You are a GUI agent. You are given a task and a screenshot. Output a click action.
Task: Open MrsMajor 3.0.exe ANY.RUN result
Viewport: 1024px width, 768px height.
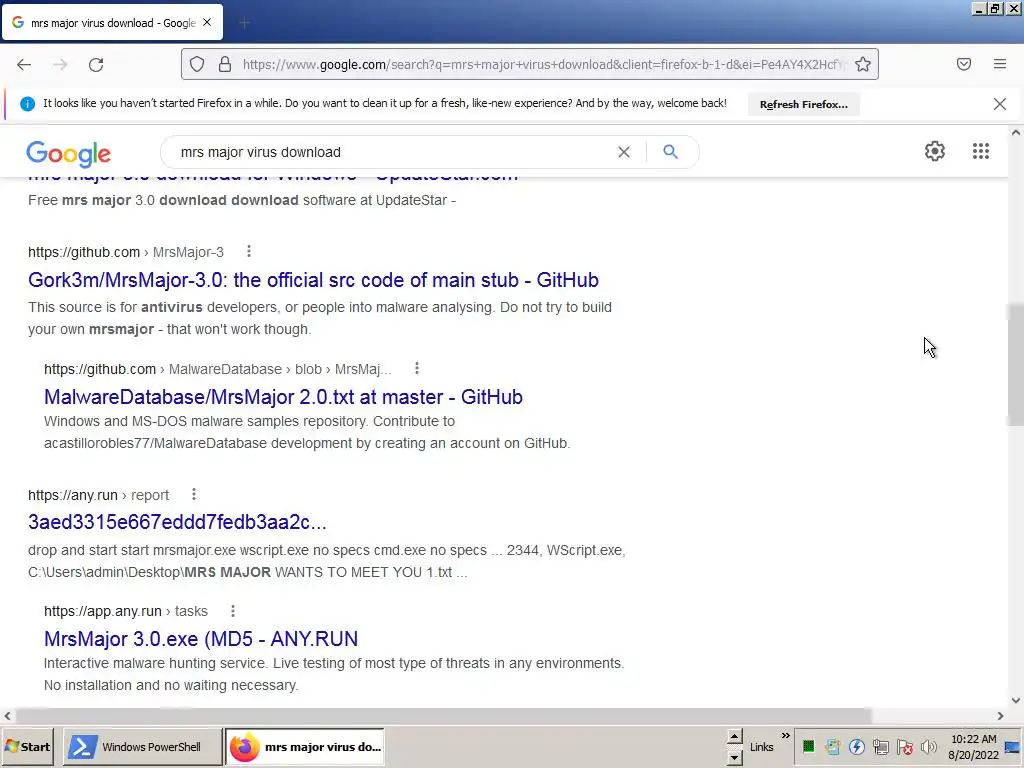[201, 639]
